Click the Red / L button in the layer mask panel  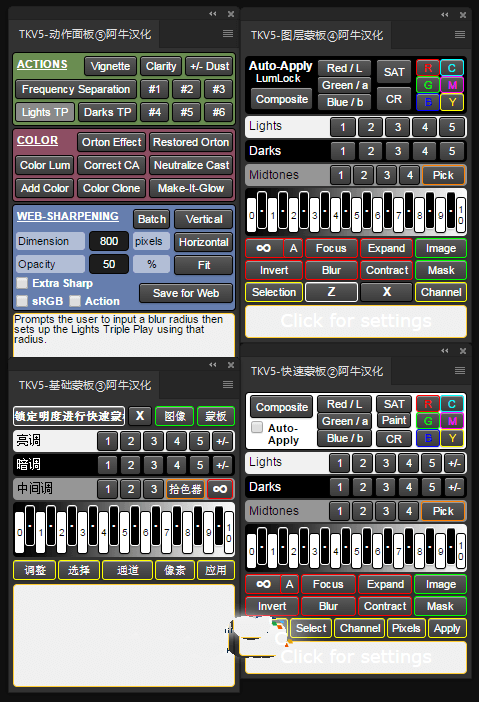click(344, 68)
